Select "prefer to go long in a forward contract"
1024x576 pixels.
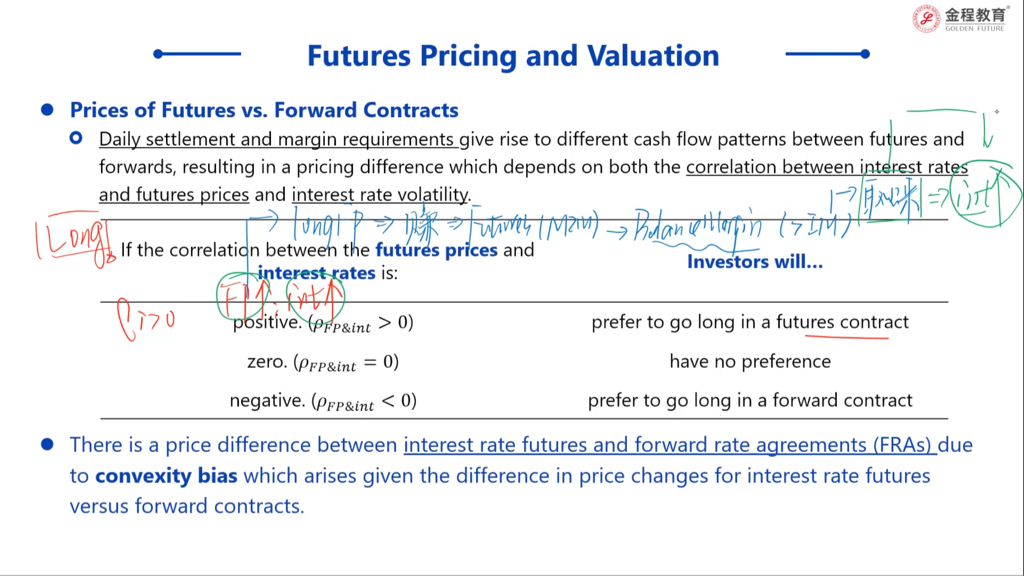click(750, 400)
